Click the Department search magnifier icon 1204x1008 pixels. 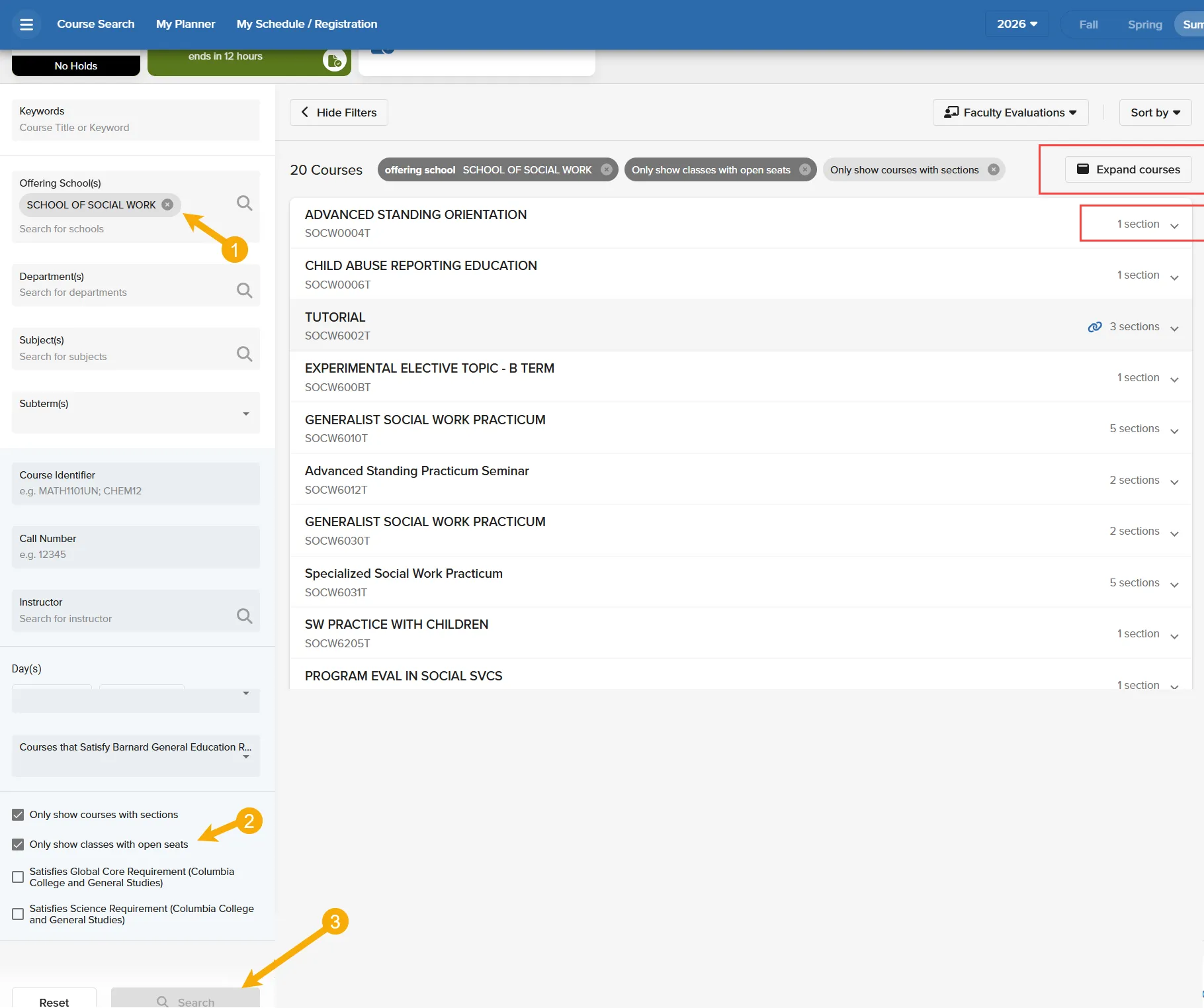(245, 291)
